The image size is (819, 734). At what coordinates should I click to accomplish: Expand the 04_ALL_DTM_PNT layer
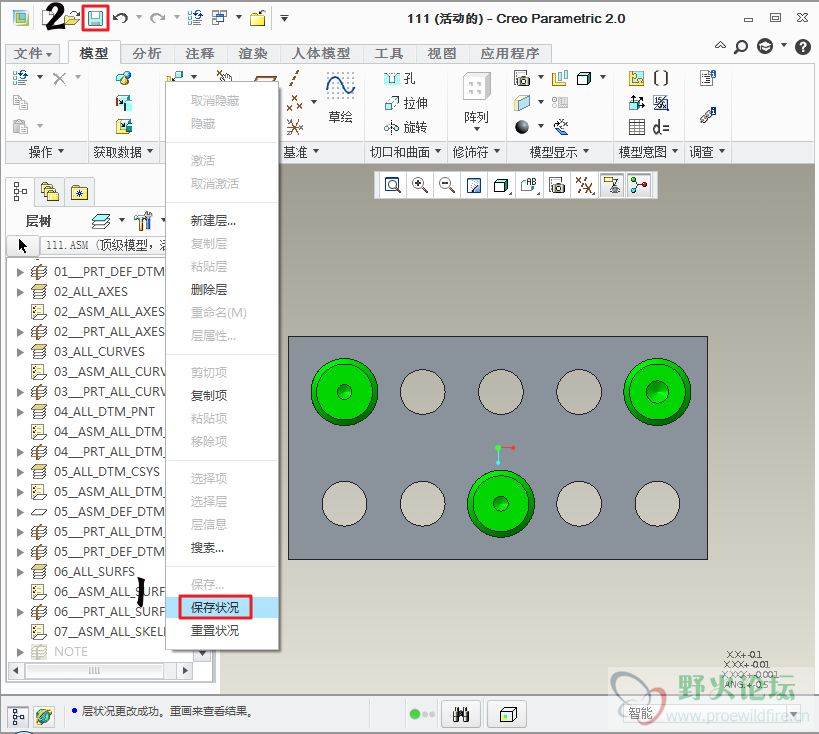(20, 412)
